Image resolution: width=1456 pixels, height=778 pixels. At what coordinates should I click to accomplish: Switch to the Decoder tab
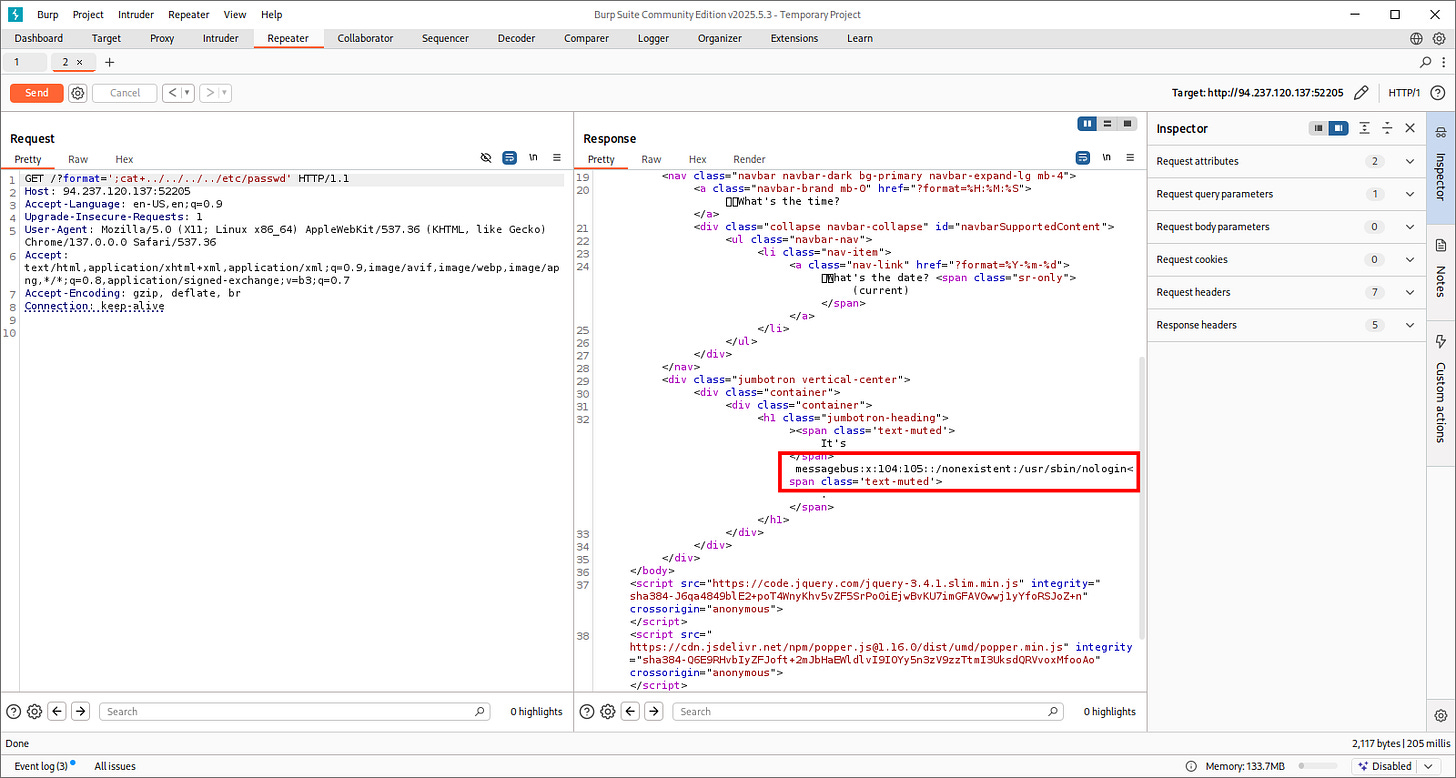(516, 38)
